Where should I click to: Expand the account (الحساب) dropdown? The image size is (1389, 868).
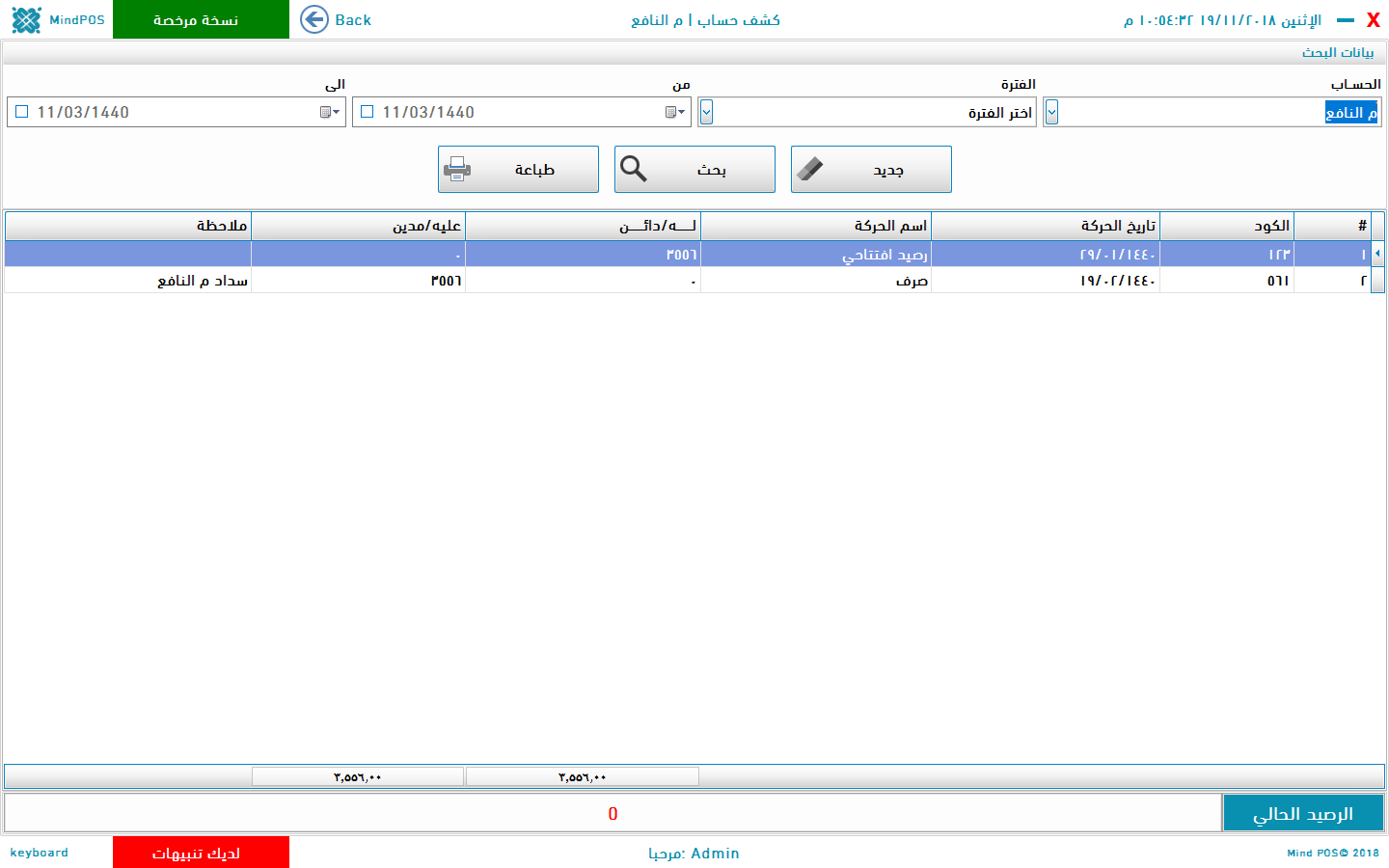(x=1051, y=113)
